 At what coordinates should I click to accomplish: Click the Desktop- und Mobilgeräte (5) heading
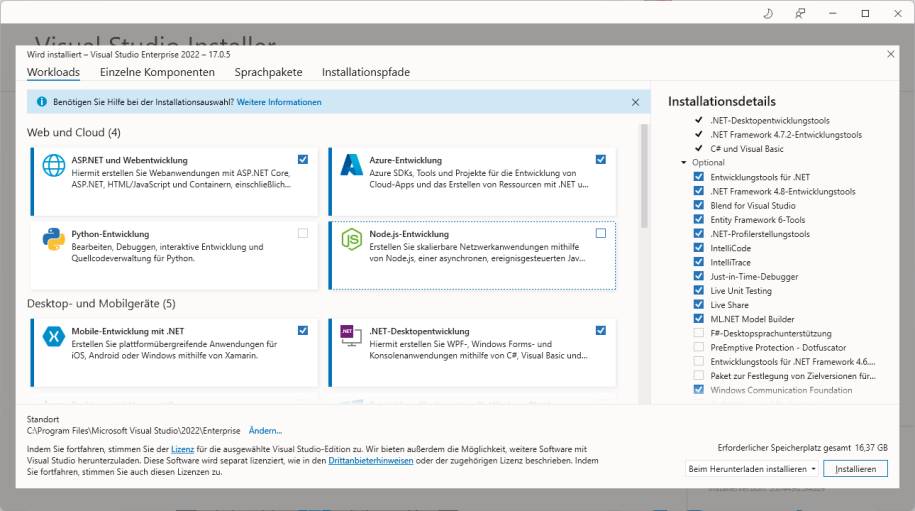101,303
